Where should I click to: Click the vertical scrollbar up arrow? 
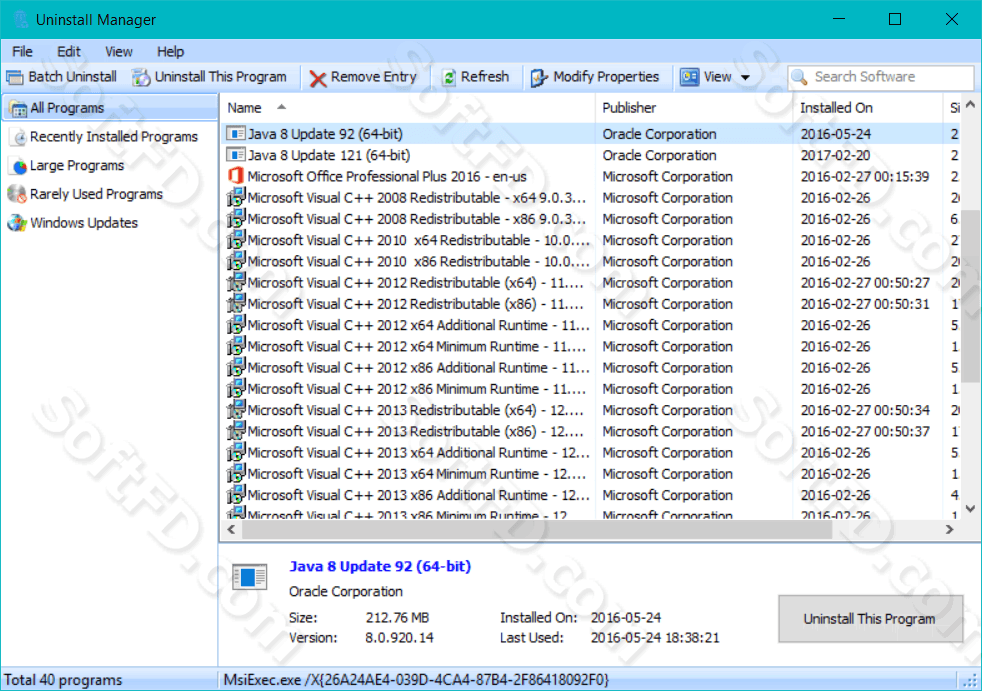pos(971,104)
